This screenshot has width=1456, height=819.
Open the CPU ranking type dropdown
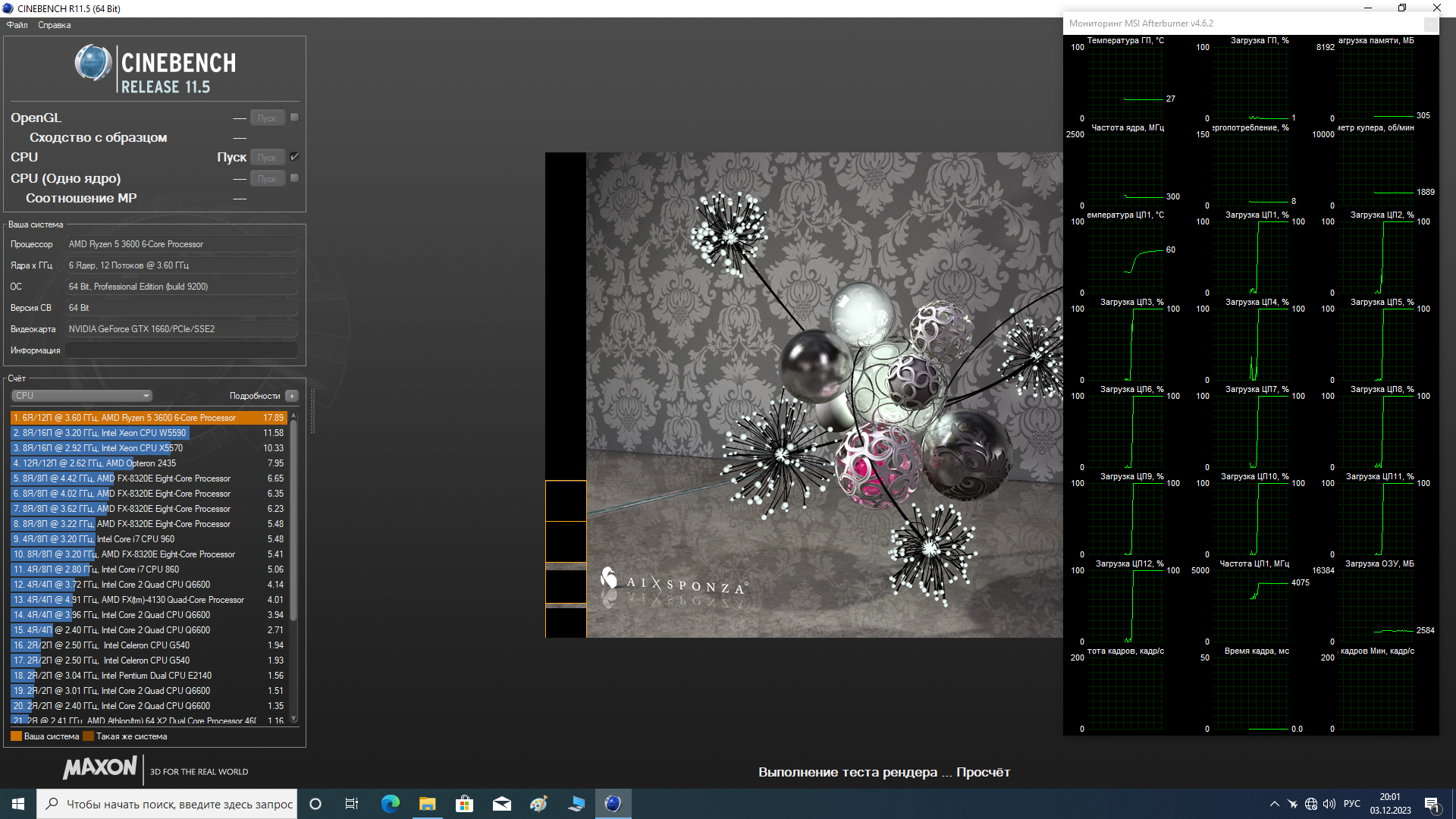click(x=82, y=396)
